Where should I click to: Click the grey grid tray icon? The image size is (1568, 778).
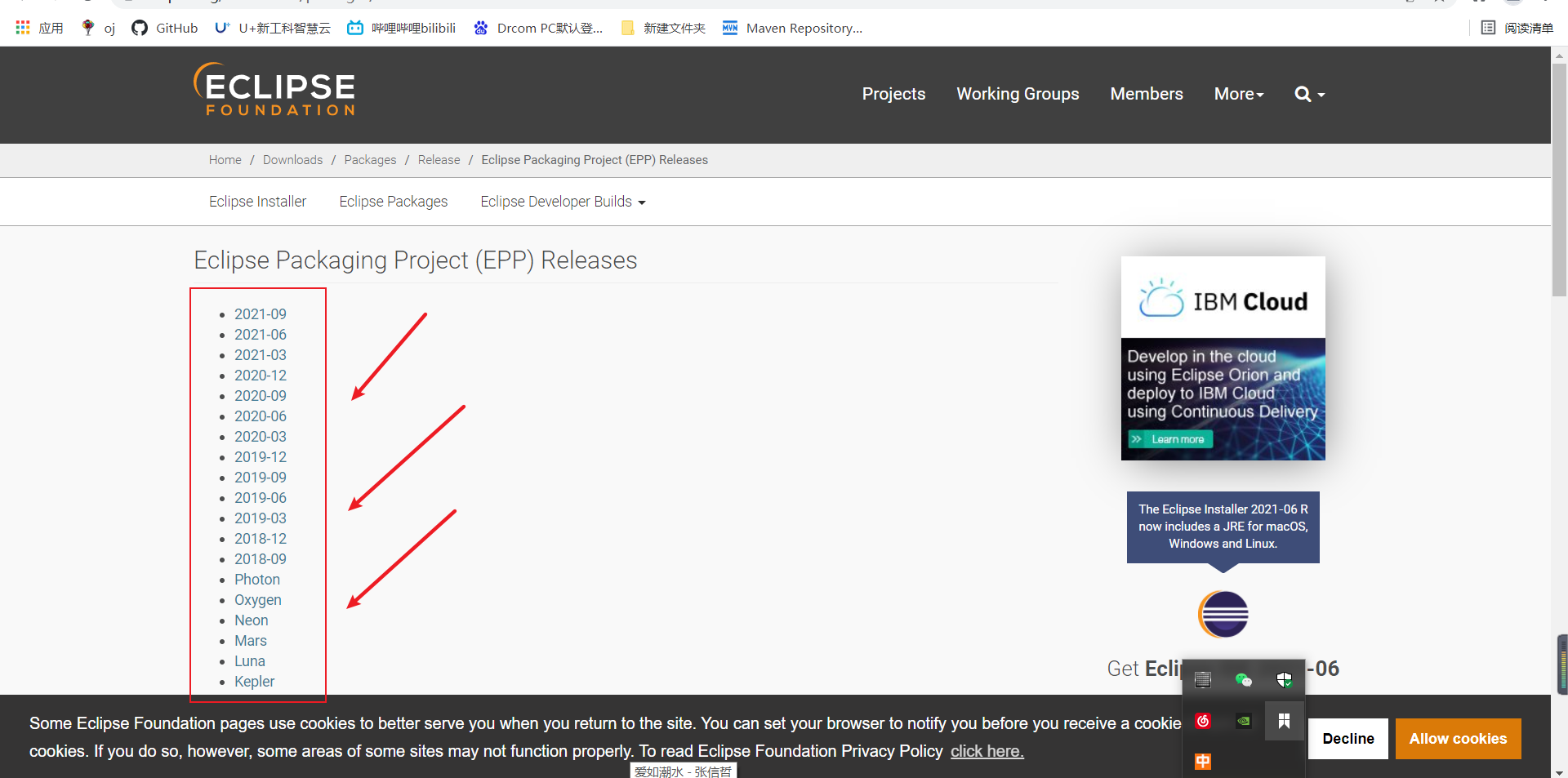(x=1203, y=679)
